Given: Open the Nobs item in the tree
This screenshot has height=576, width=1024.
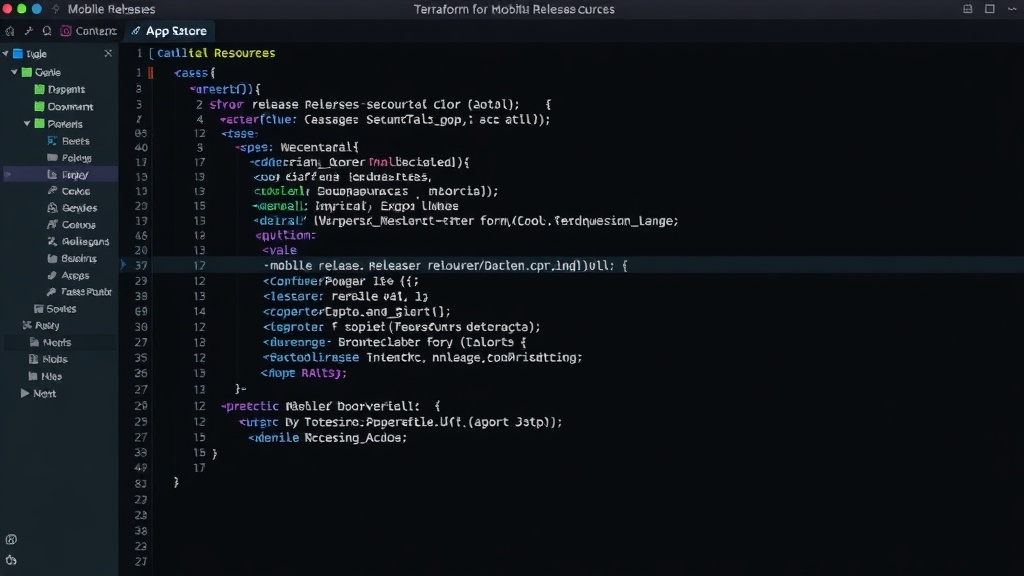Looking at the screenshot, I should [x=55, y=359].
